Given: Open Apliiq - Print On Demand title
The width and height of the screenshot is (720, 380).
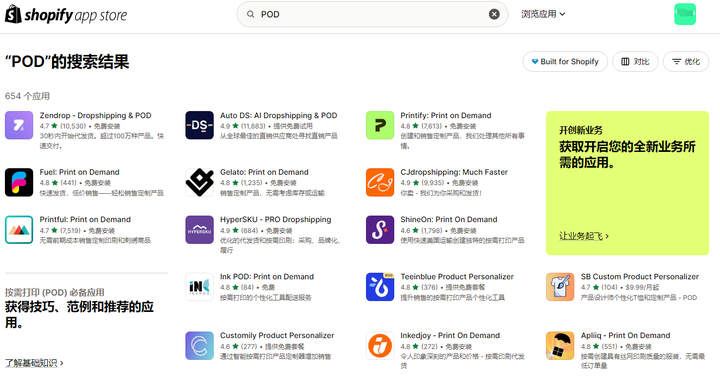Looking at the screenshot, I should coord(625,335).
